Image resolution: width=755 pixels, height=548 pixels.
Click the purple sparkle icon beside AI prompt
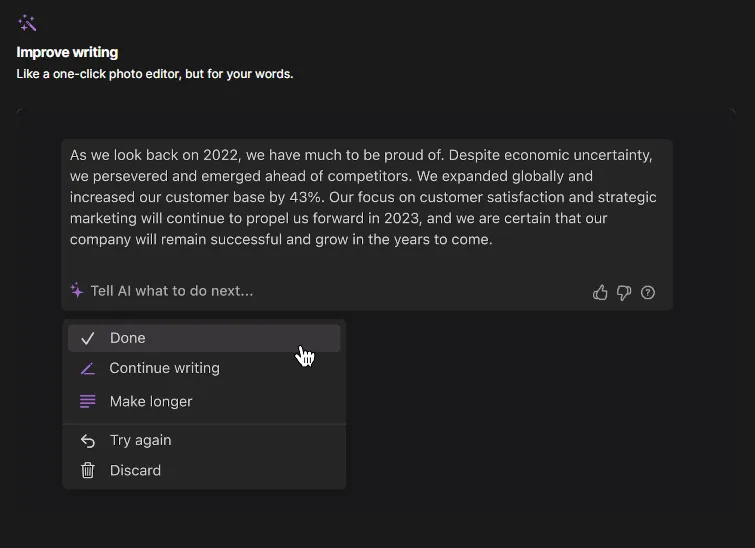point(77,290)
